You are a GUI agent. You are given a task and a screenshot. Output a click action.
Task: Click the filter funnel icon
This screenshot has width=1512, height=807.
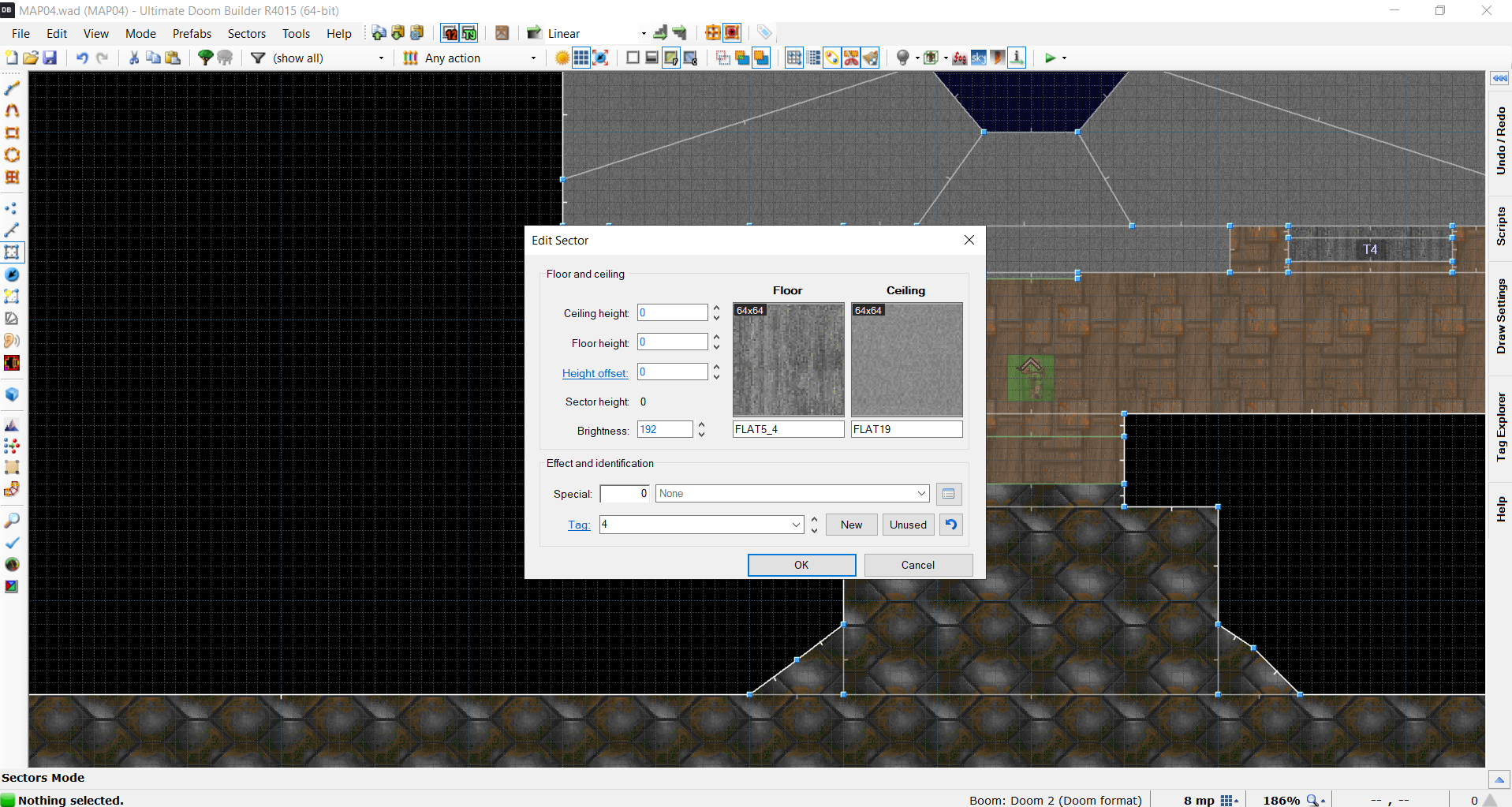258,58
